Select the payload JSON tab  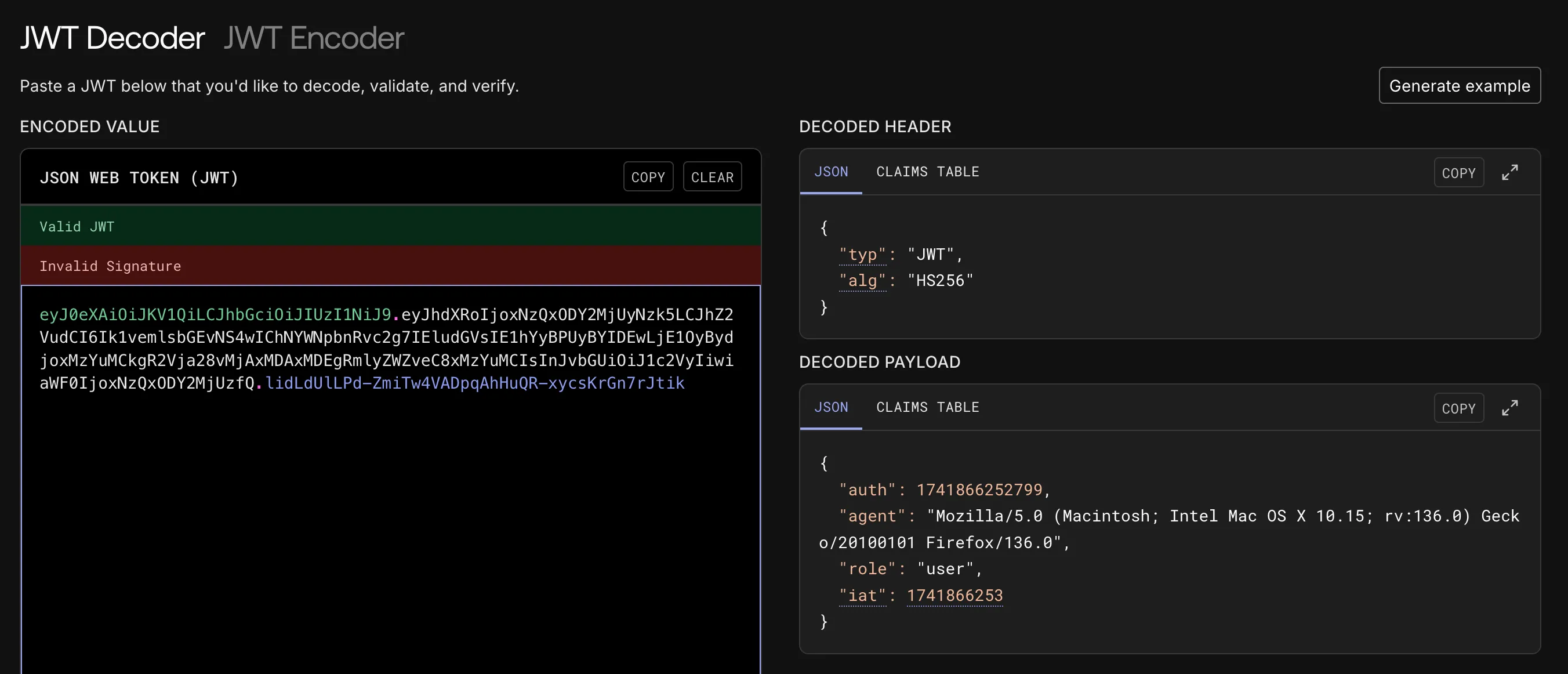[x=831, y=407]
